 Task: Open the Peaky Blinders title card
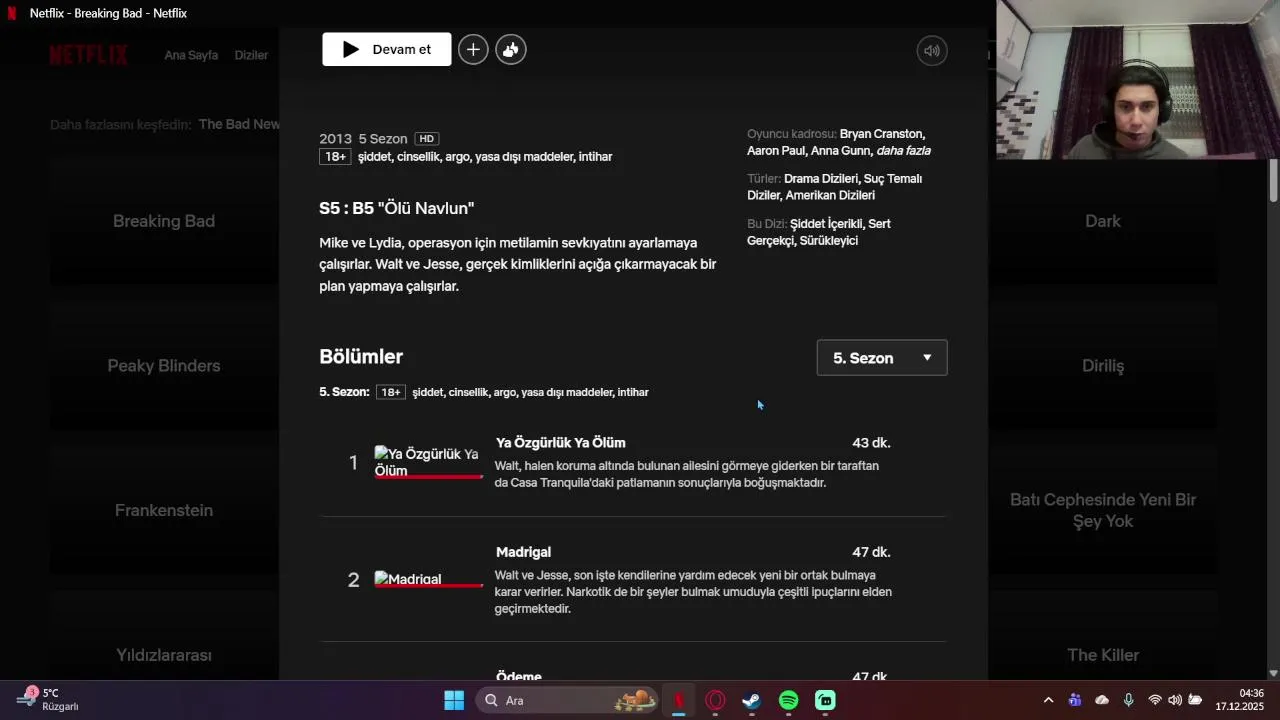tap(164, 366)
